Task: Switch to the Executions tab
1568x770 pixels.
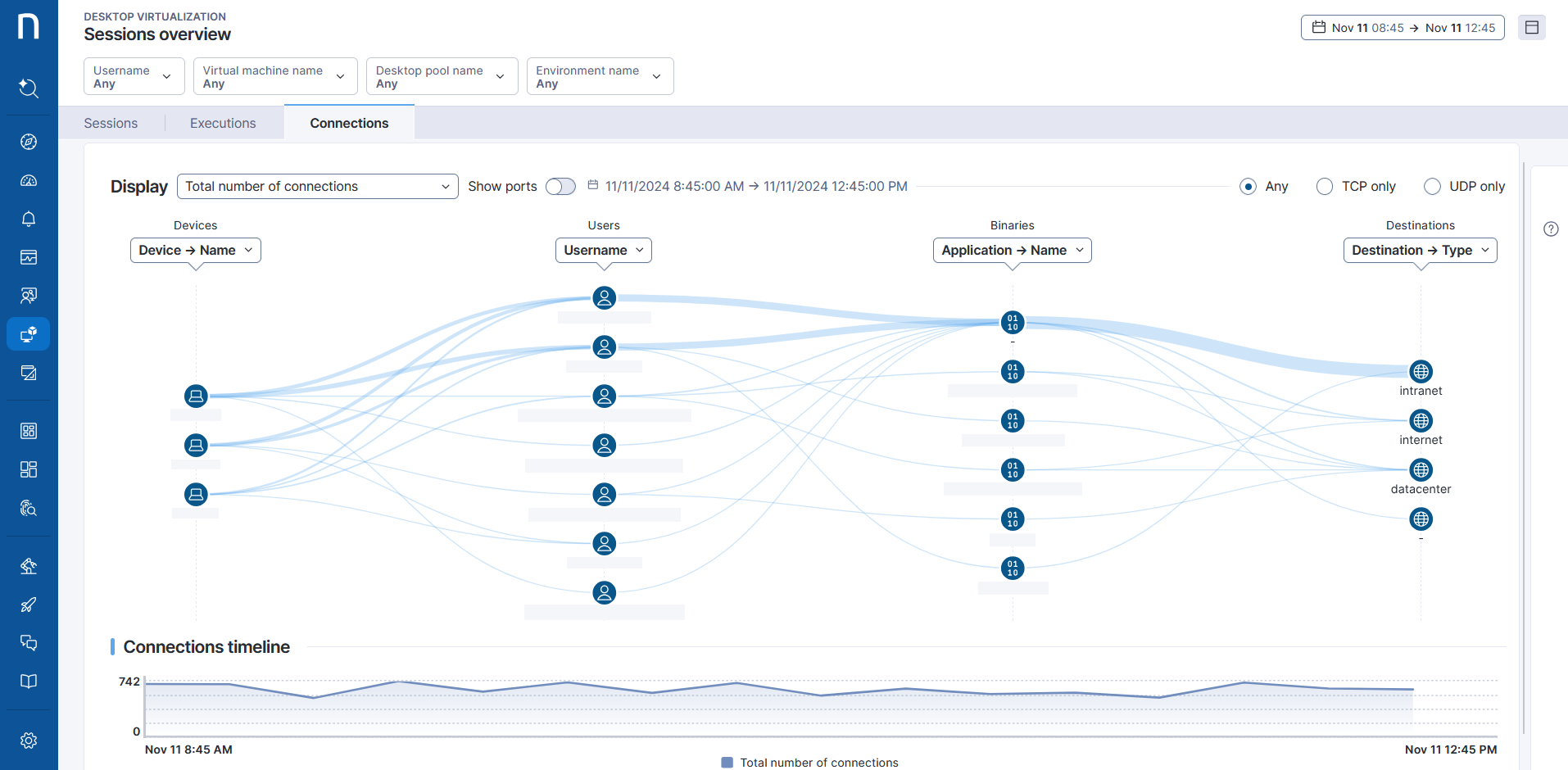Action: 222,123
